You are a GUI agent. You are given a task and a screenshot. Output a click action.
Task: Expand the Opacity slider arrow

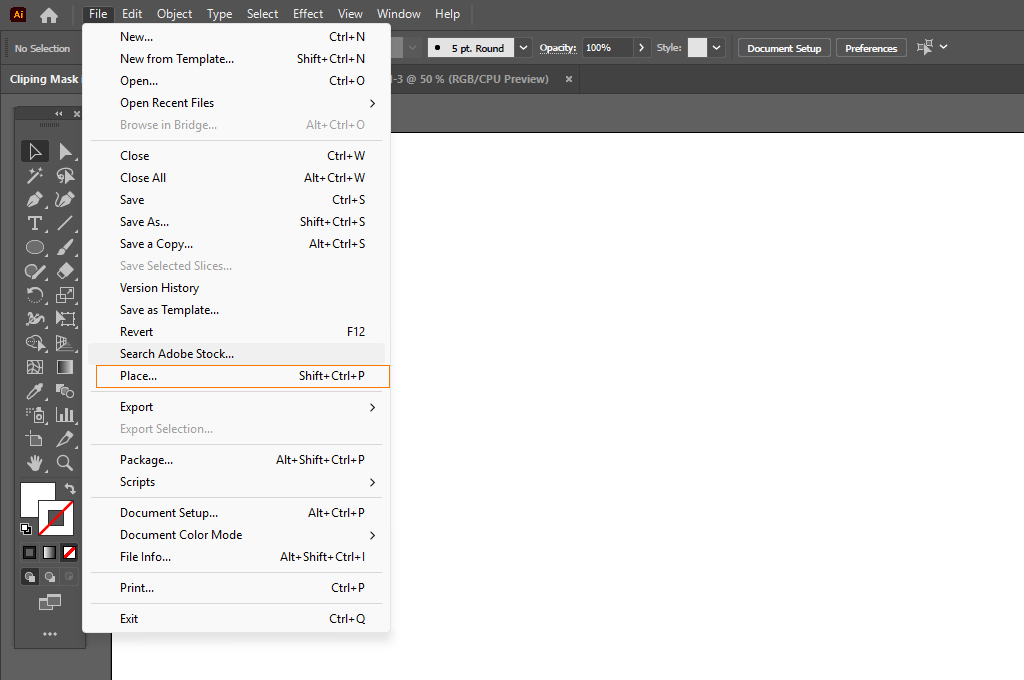tap(641, 48)
